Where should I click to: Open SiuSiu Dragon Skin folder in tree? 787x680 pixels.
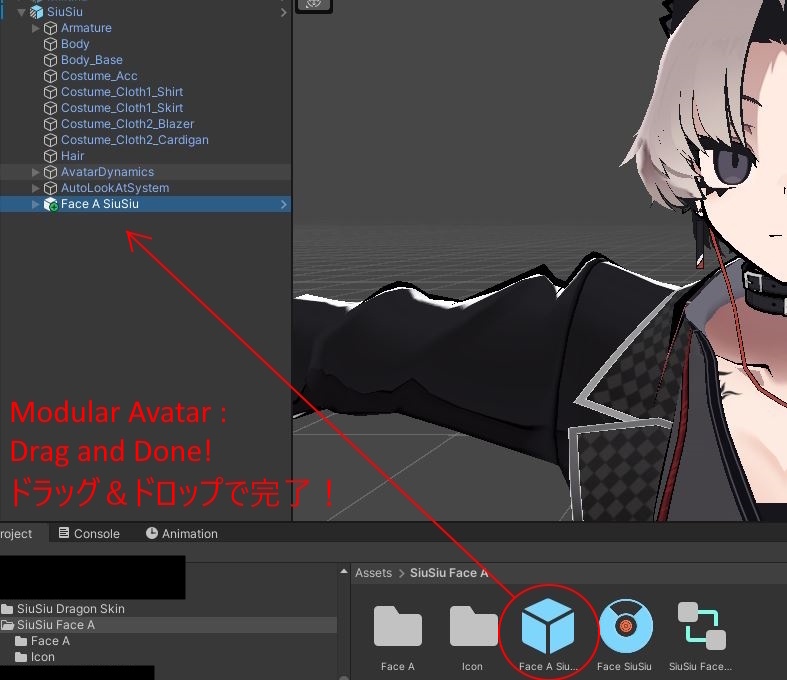pos(70,609)
